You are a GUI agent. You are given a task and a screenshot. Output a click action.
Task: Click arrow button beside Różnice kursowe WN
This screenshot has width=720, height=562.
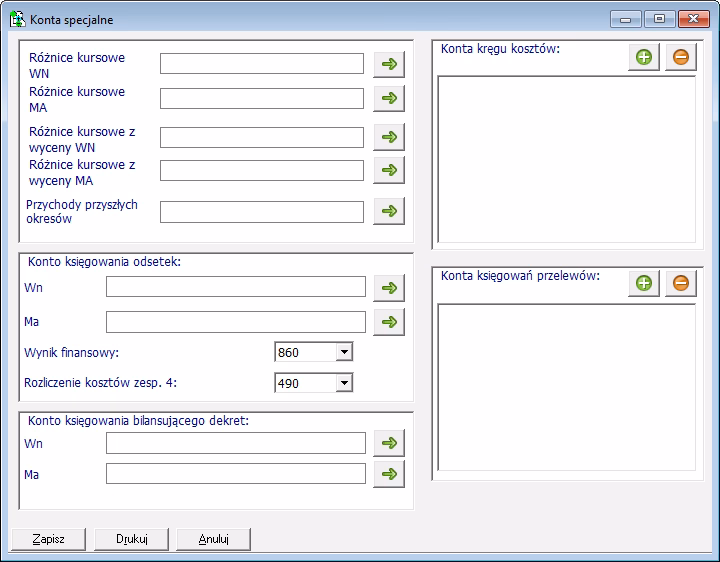[389, 65]
